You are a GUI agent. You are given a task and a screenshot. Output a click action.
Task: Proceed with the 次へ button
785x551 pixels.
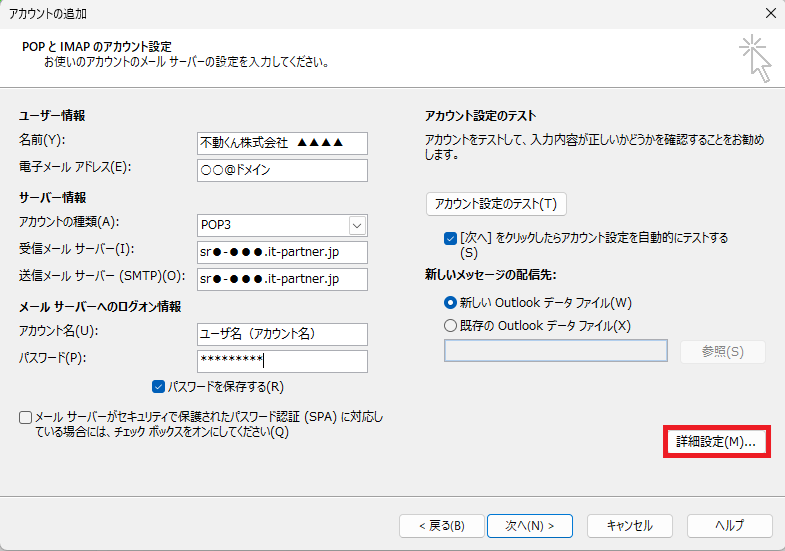529,525
